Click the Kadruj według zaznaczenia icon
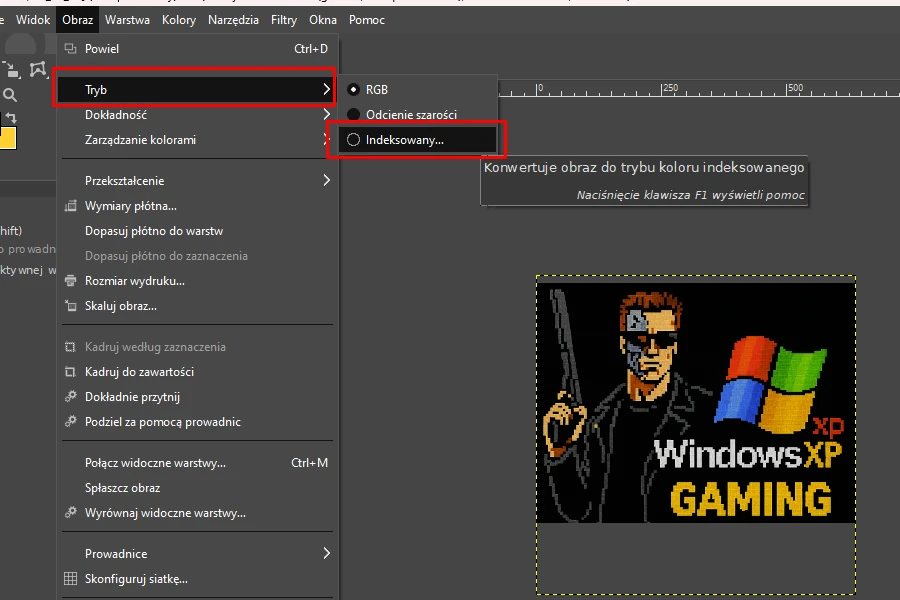The height and width of the screenshot is (600, 900). click(71, 347)
